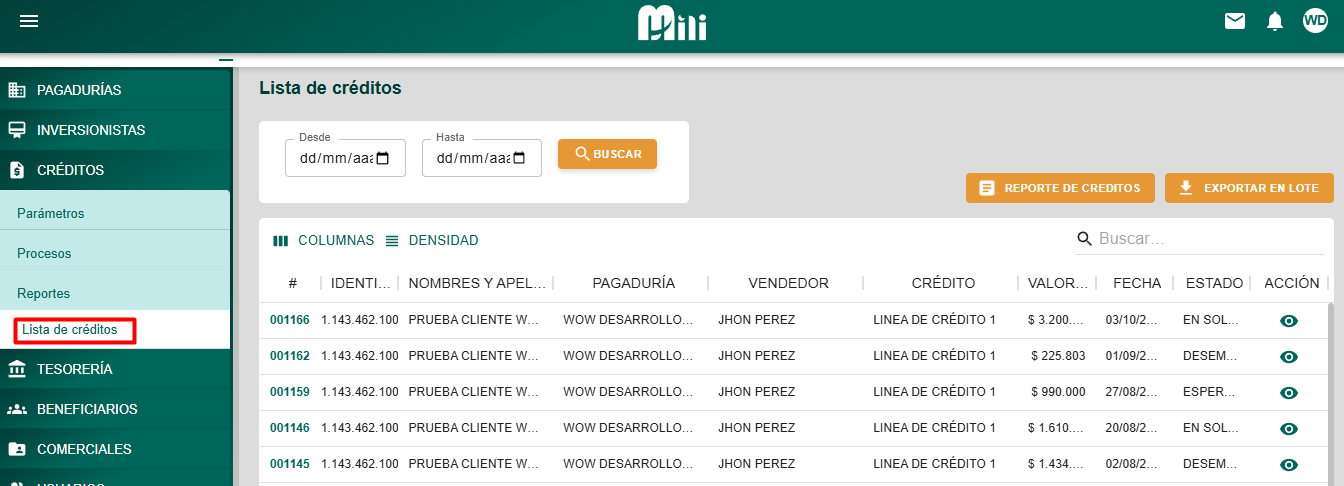
Task: Click the Mili logo in header
Action: click(x=672, y=23)
